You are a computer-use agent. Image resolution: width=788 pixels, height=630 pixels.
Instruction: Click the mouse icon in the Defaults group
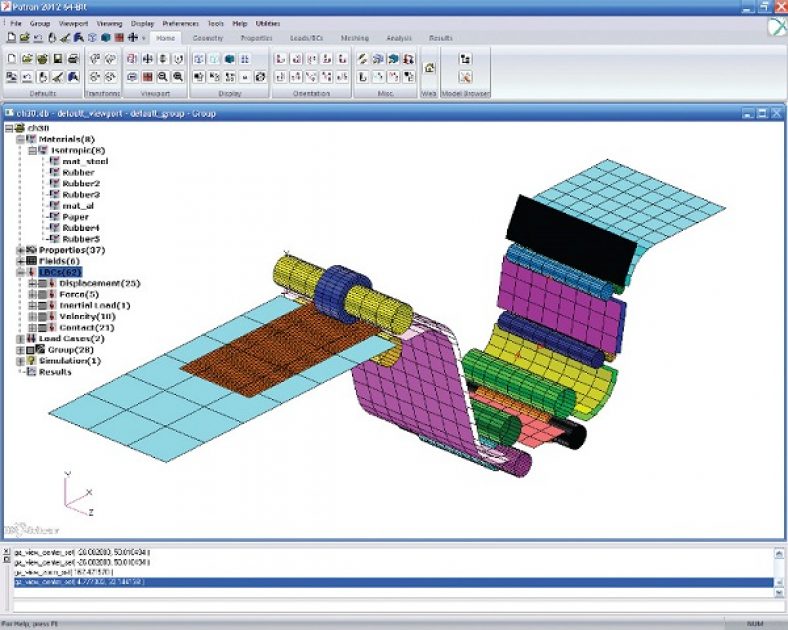(x=43, y=77)
